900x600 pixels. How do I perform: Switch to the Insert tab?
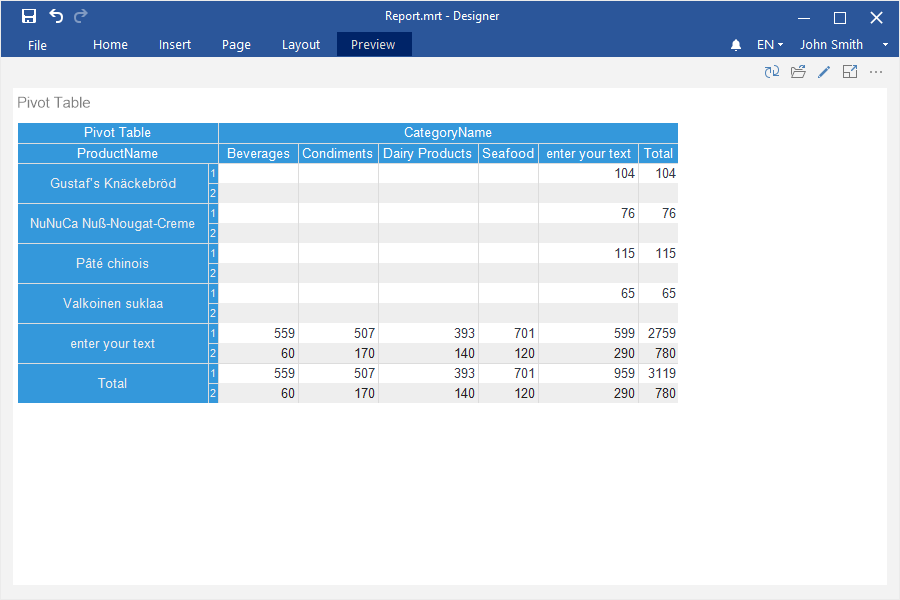click(175, 45)
